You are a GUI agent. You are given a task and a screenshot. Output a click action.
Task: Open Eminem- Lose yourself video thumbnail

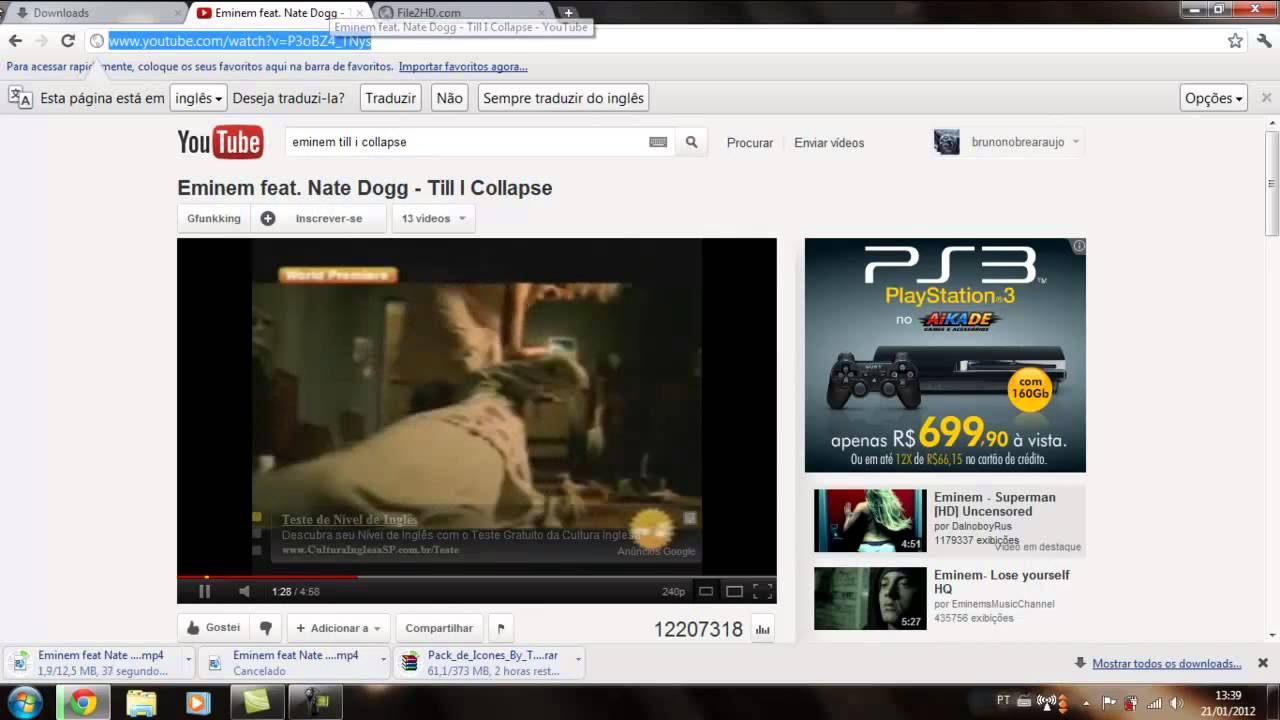870,598
